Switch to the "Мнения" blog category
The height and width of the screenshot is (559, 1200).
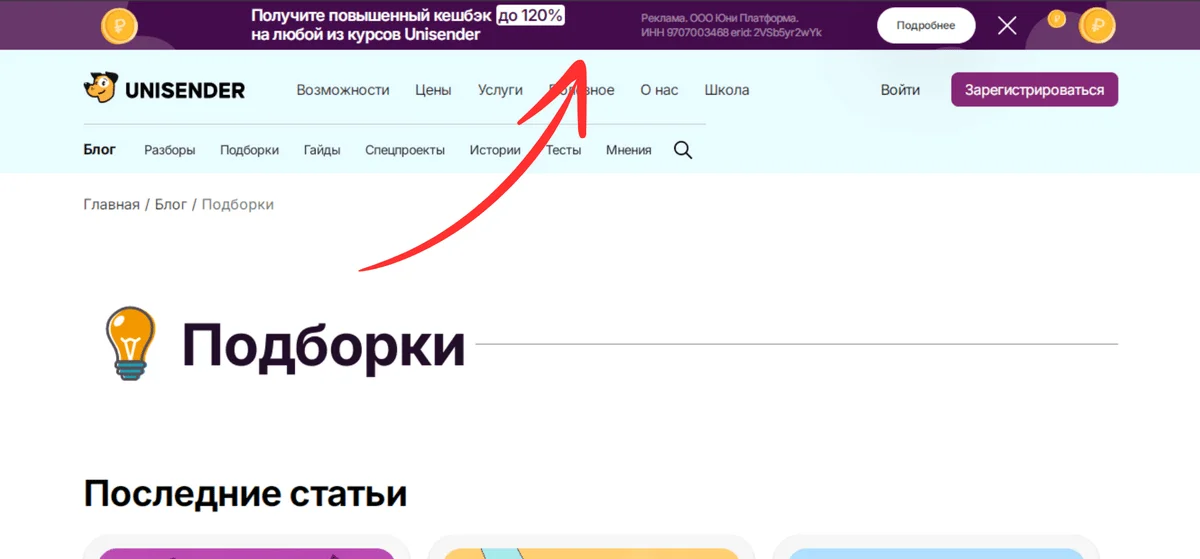click(x=628, y=150)
